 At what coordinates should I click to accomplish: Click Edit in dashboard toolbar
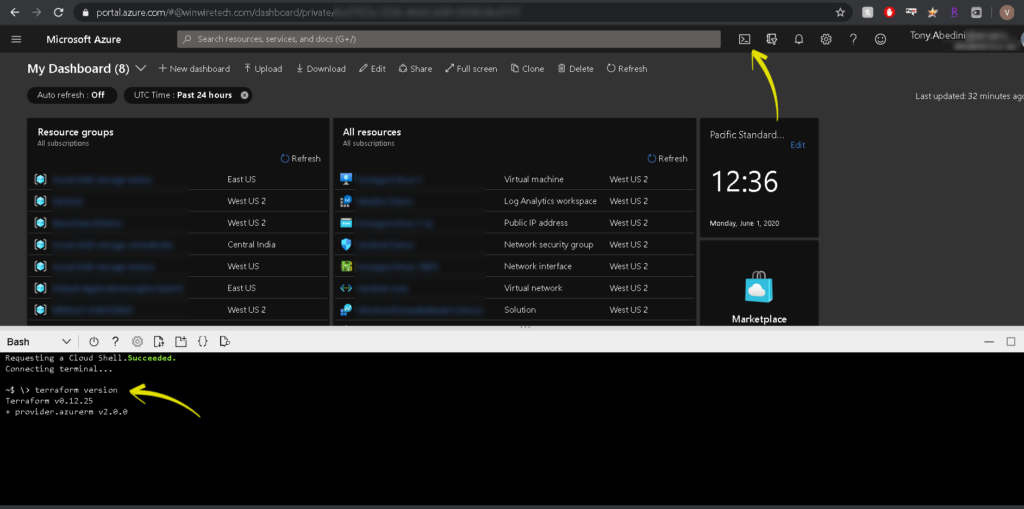pyautogui.click(x=372, y=69)
